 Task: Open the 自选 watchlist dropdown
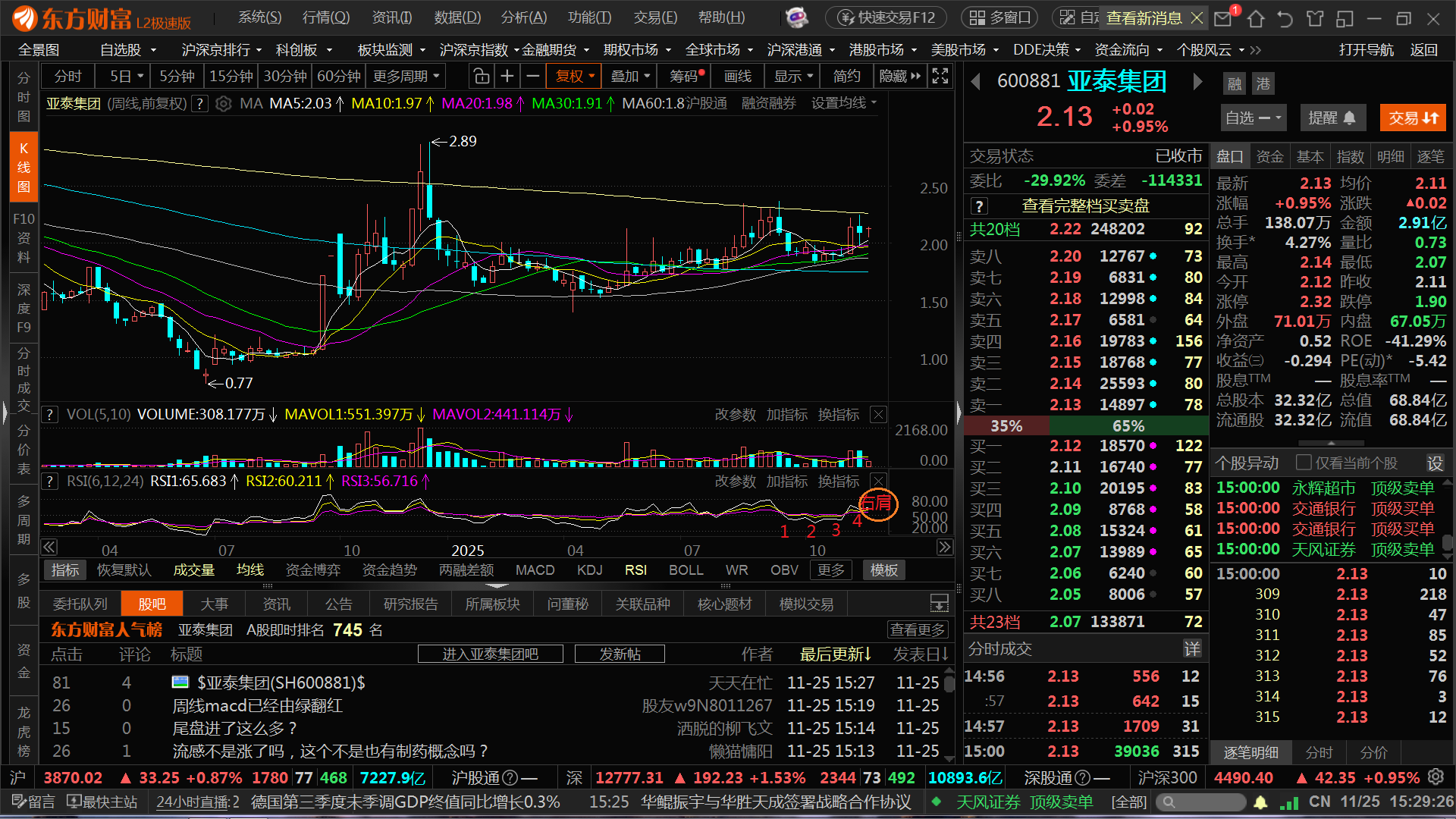pos(1253,118)
